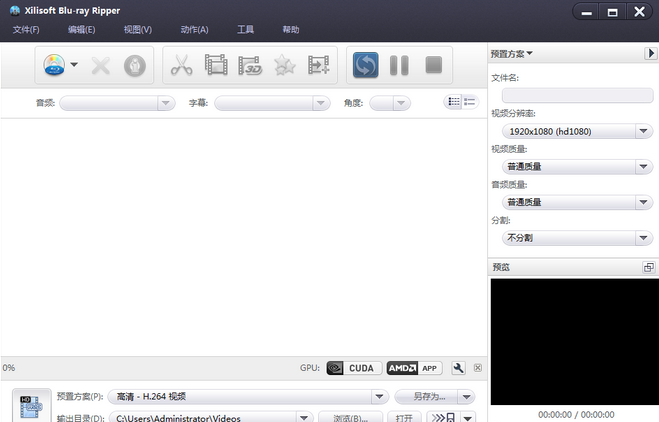
Task: Click the 0% progress text
Action: pyautogui.click(x=9, y=368)
